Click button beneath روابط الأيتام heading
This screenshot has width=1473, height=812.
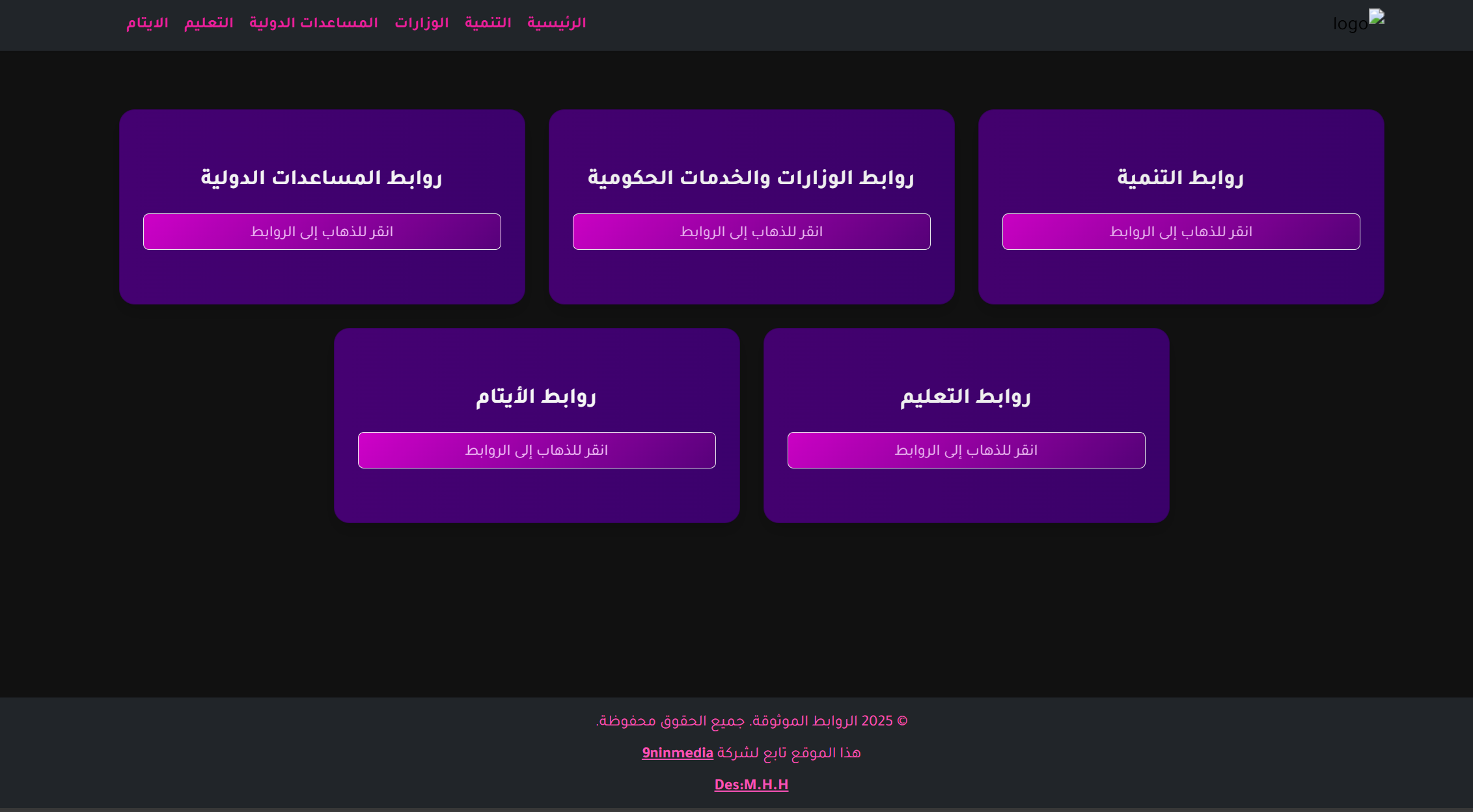coord(536,450)
